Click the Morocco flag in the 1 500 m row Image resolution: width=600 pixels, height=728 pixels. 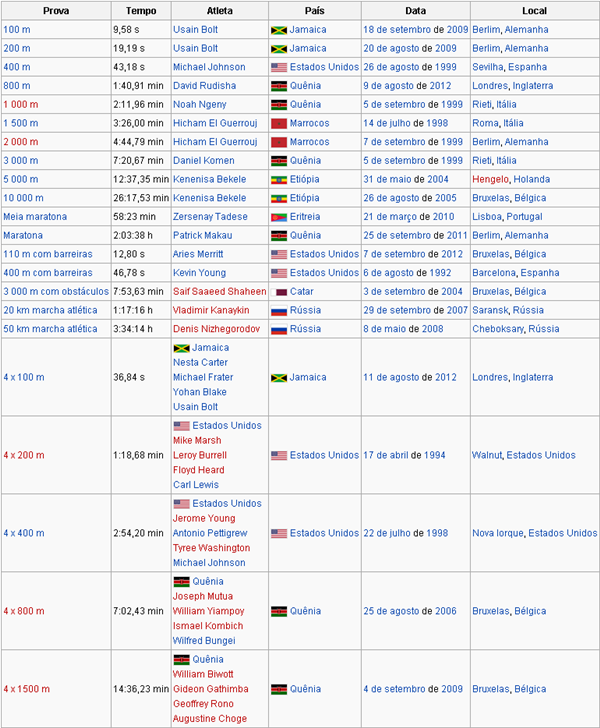pos(279,124)
